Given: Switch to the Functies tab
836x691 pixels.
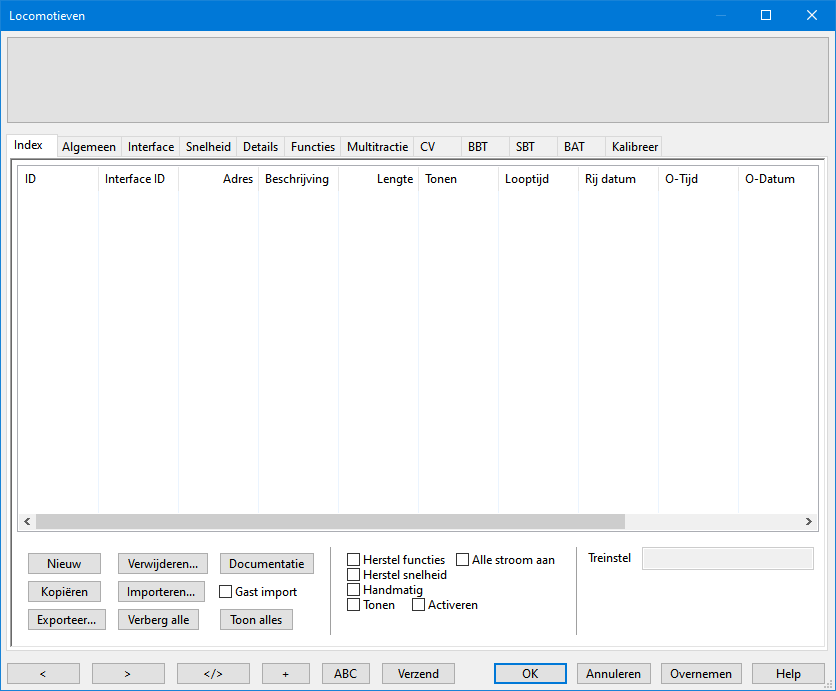Looking at the screenshot, I should (312, 147).
